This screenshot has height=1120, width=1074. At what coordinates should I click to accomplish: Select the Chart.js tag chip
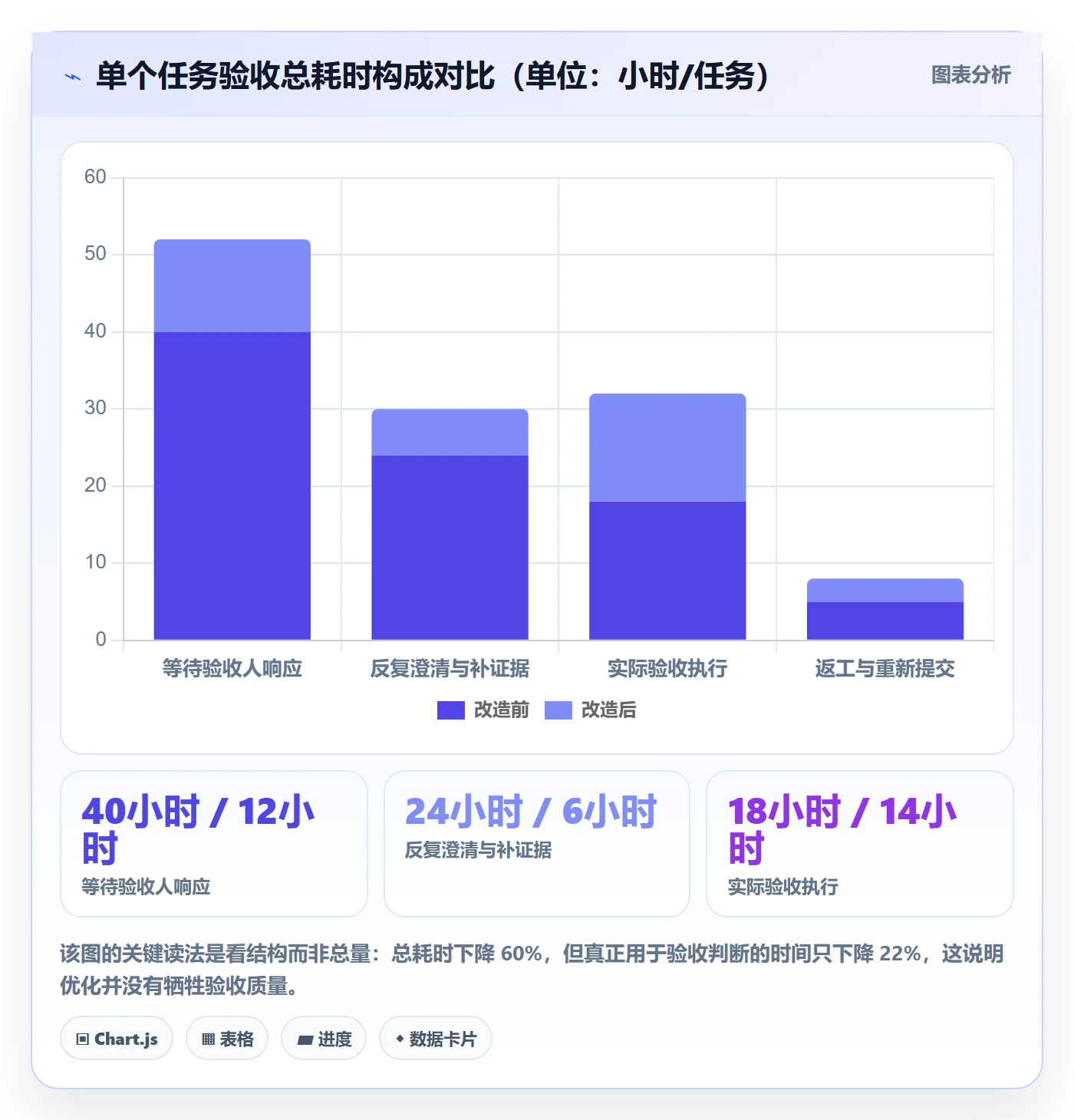click(x=117, y=1039)
